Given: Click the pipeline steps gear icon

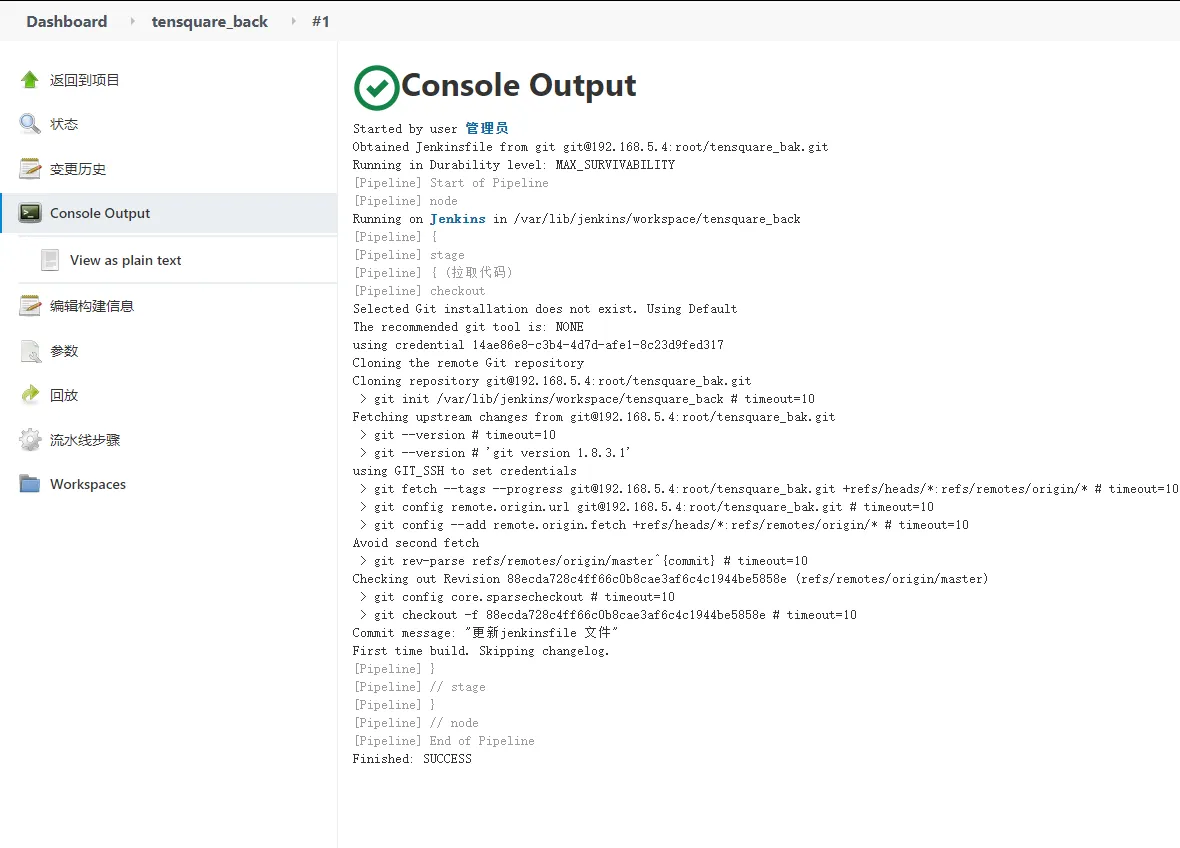Looking at the screenshot, I should pyautogui.click(x=30, y=440).
